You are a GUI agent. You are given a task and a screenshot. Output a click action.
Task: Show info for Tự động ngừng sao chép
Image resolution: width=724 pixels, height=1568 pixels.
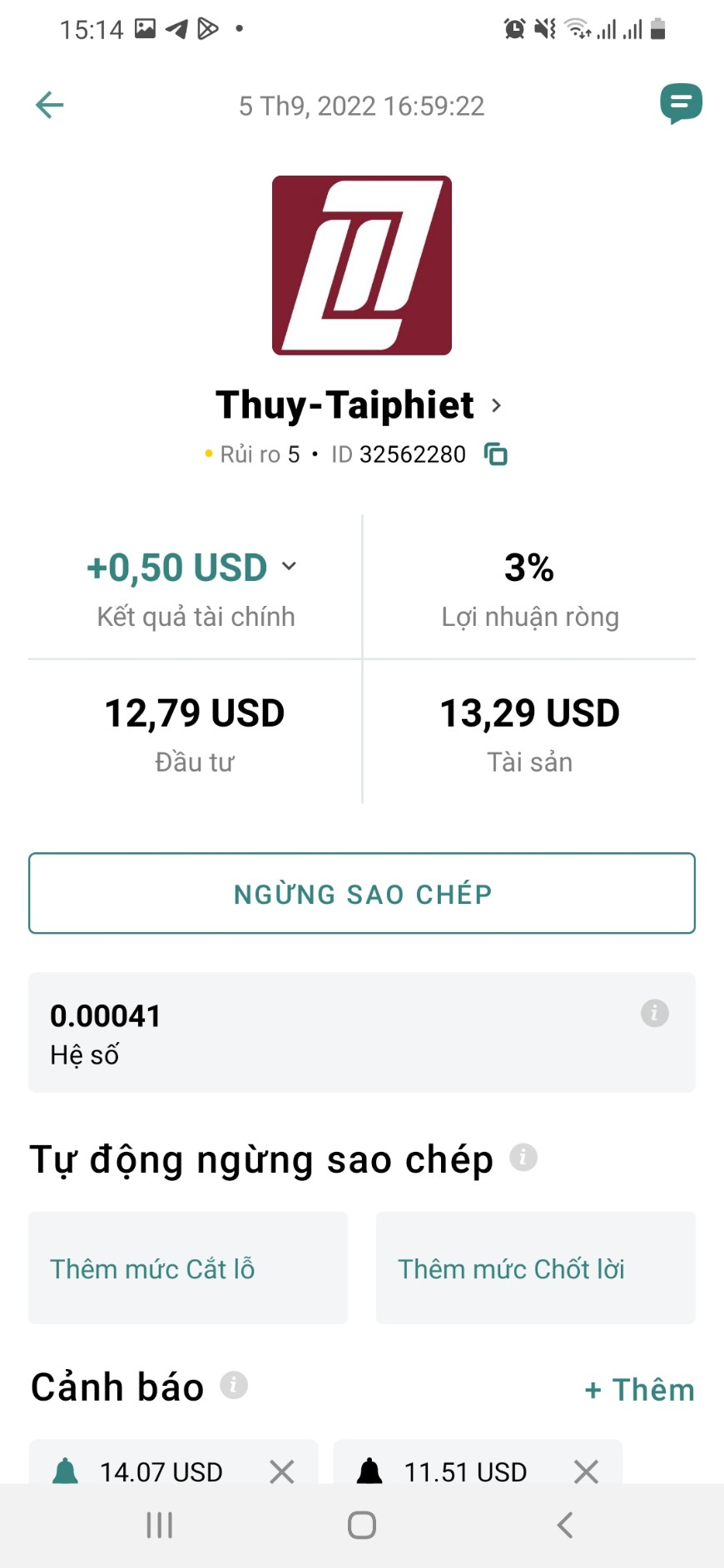click(523, 1157)
